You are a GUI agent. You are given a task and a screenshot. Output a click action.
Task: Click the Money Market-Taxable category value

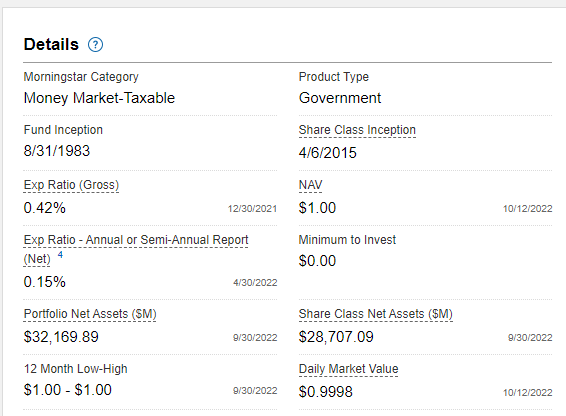pos(99,98)
